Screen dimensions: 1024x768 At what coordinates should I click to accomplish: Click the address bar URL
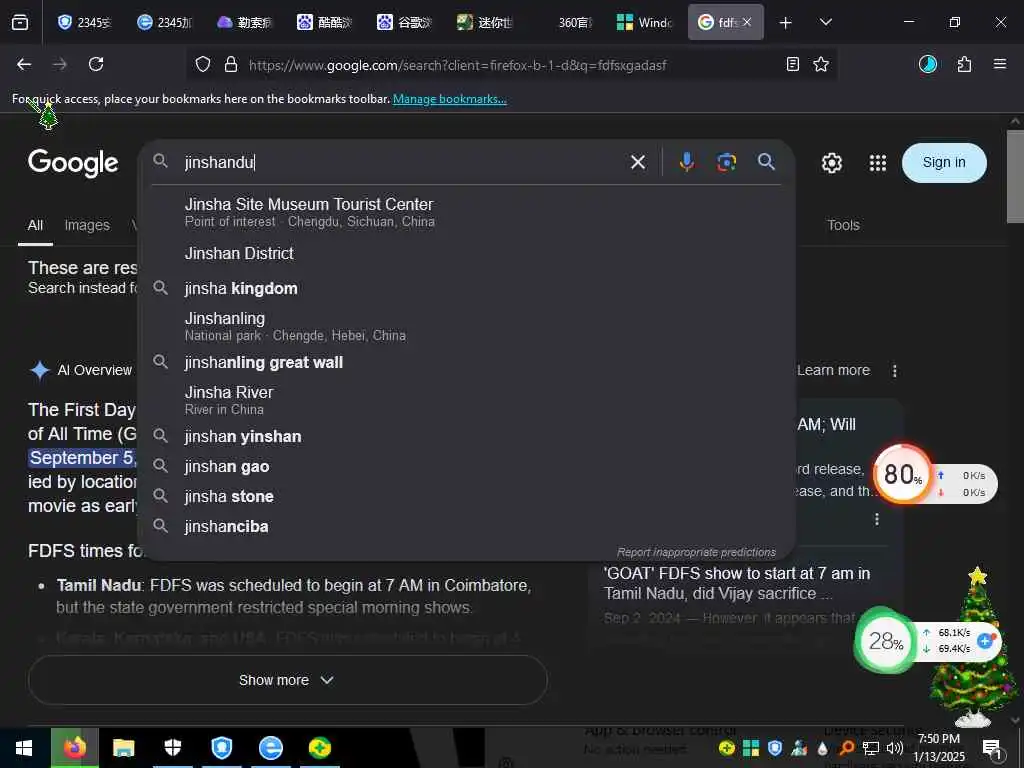click(457, 65)
